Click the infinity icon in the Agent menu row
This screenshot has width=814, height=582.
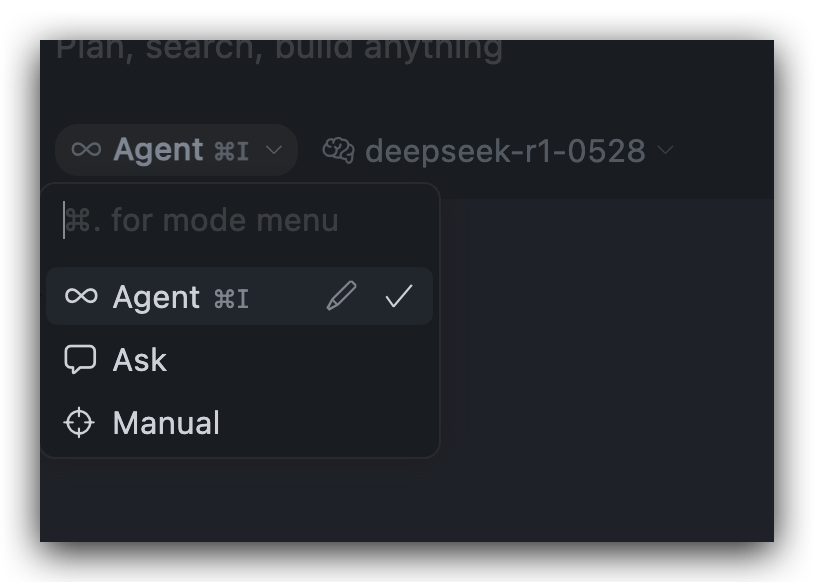click(81, 296)
